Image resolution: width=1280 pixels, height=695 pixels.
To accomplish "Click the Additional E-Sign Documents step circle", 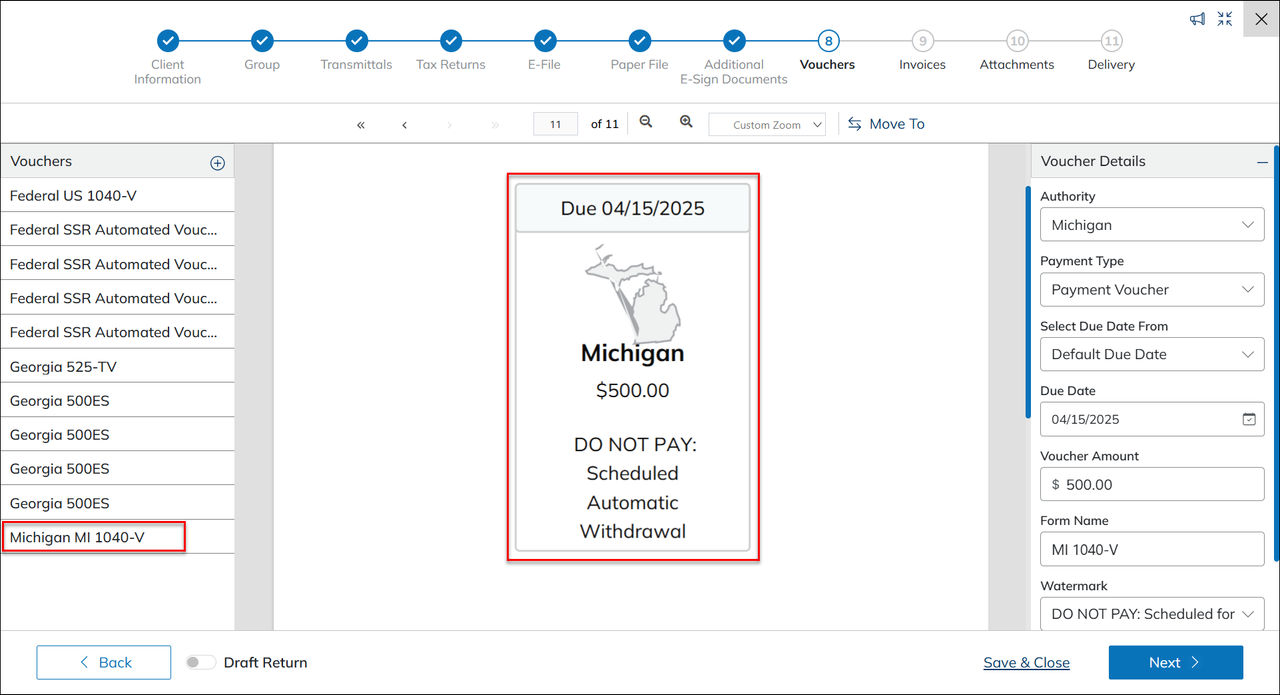I will pyautogui.click(x=734, y=41).
